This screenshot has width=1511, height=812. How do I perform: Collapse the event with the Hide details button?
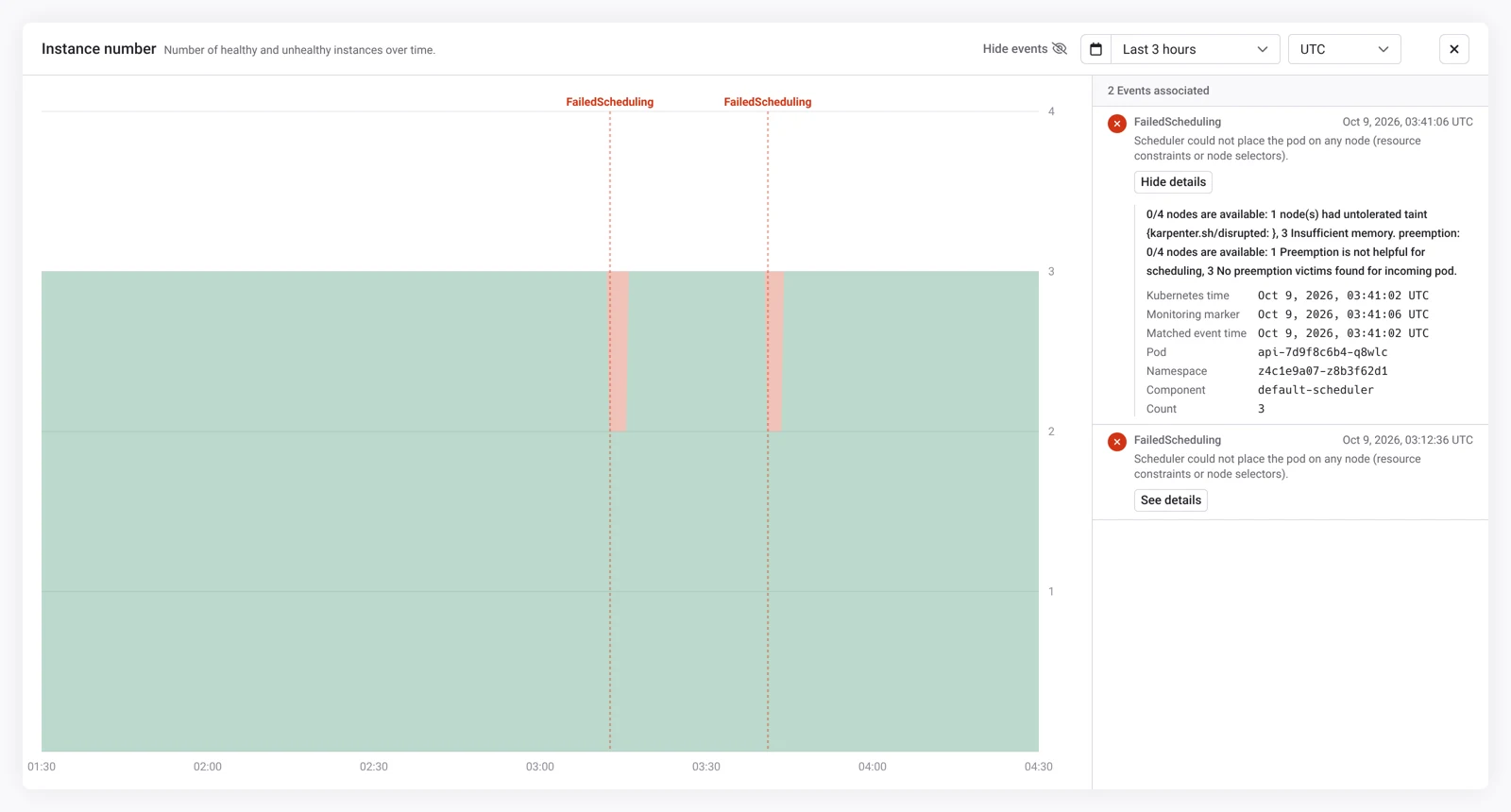click(x=1173, y=182)
